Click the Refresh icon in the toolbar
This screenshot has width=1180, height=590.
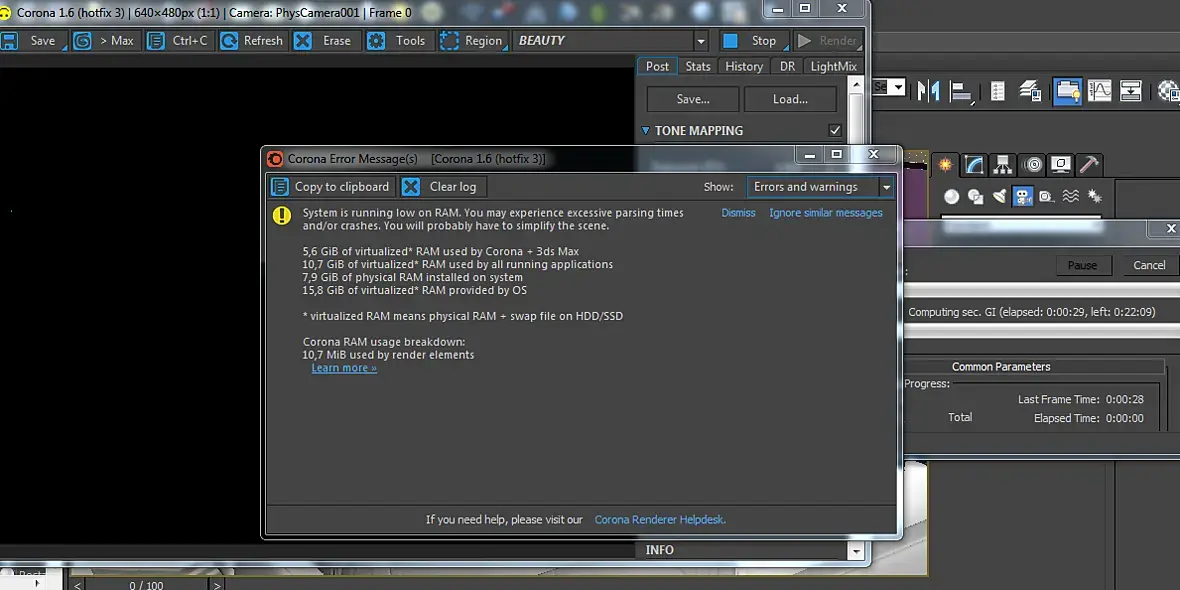230,41
